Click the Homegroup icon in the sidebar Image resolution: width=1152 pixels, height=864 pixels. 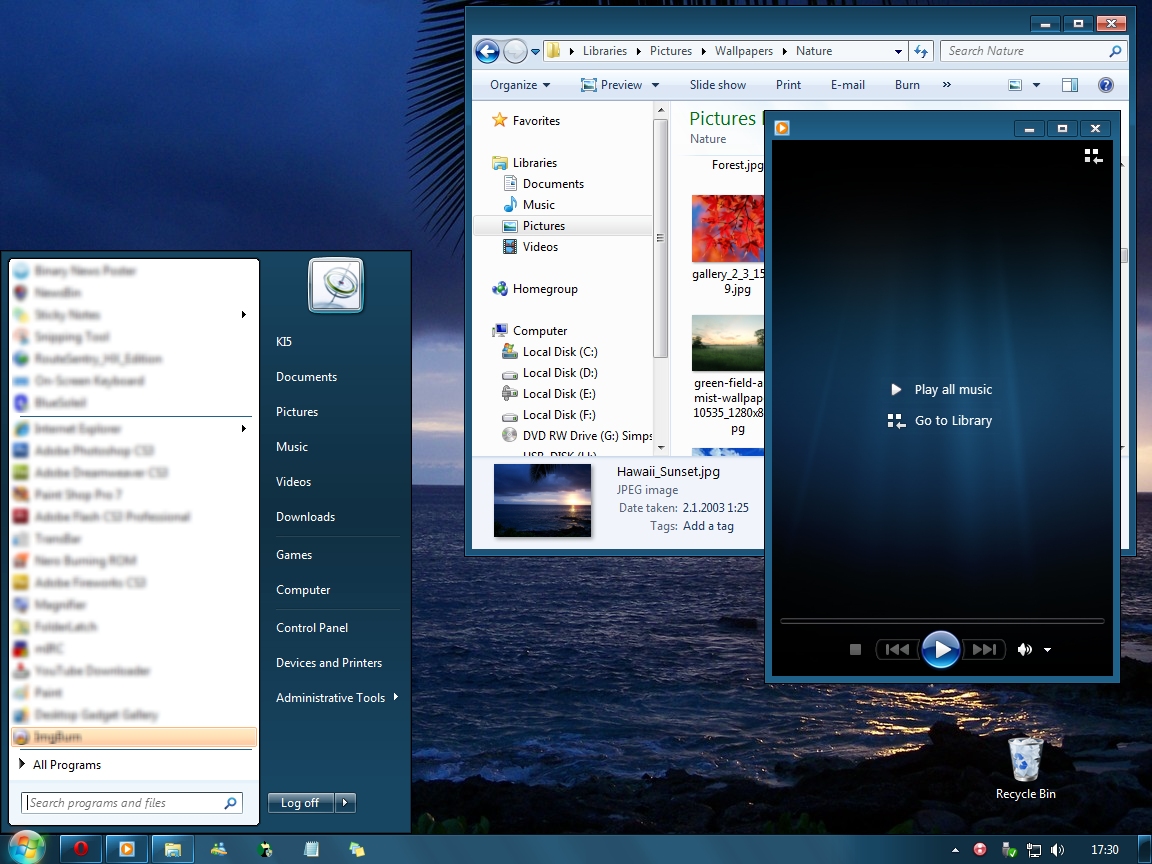(499, 288)
